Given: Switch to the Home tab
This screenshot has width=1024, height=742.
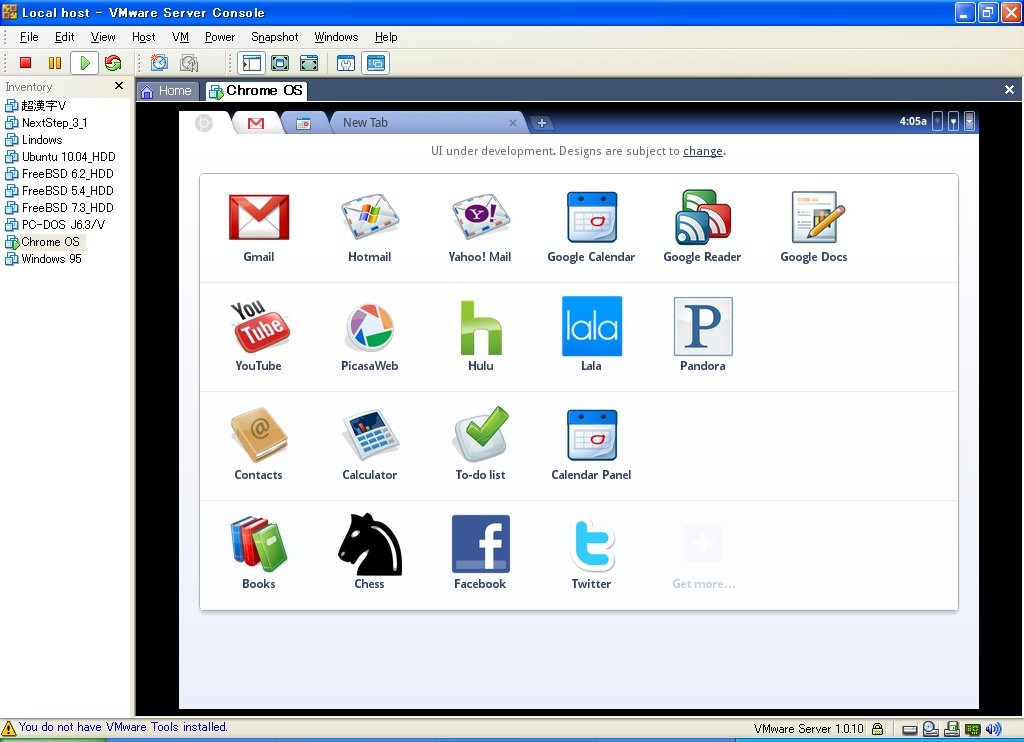Looking at the screenshot, I should (167, 91).
